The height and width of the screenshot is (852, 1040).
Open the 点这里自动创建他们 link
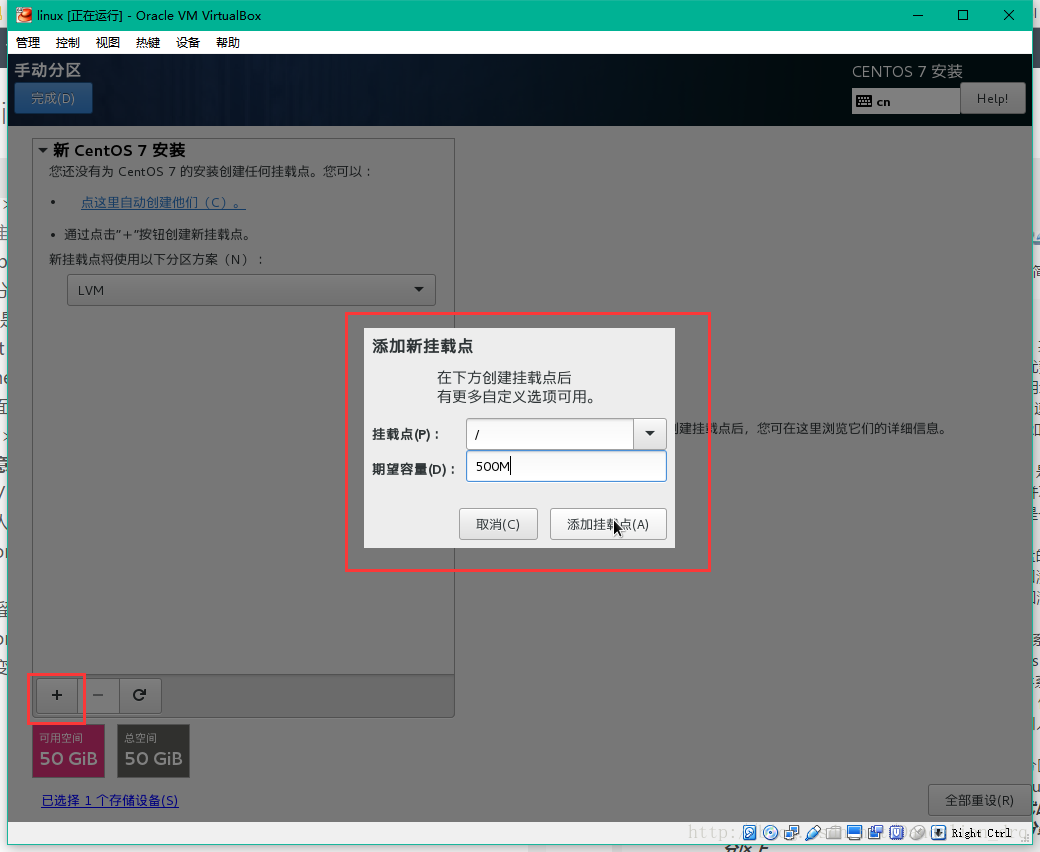point(162,202)
